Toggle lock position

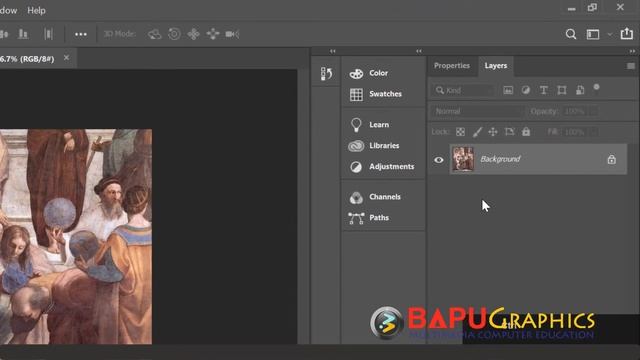[493, 132]
